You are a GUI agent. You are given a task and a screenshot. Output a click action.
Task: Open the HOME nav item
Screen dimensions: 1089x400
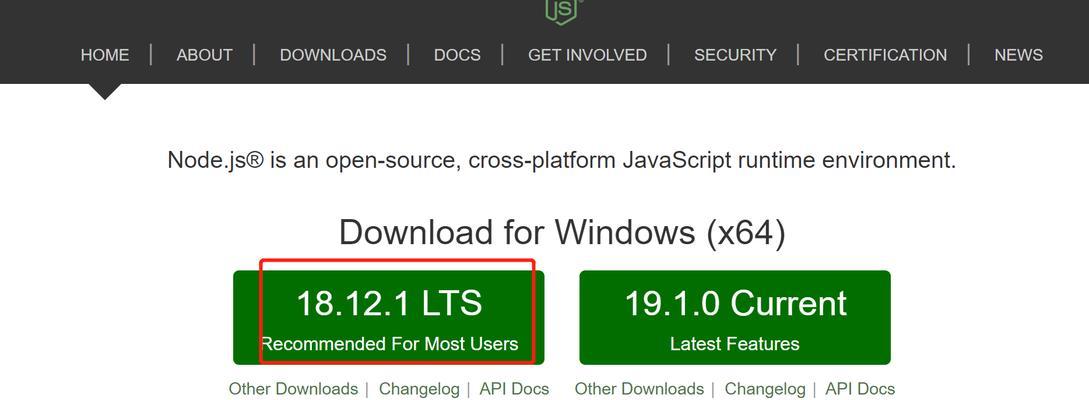pyautogui.click(x=105, y=55)
